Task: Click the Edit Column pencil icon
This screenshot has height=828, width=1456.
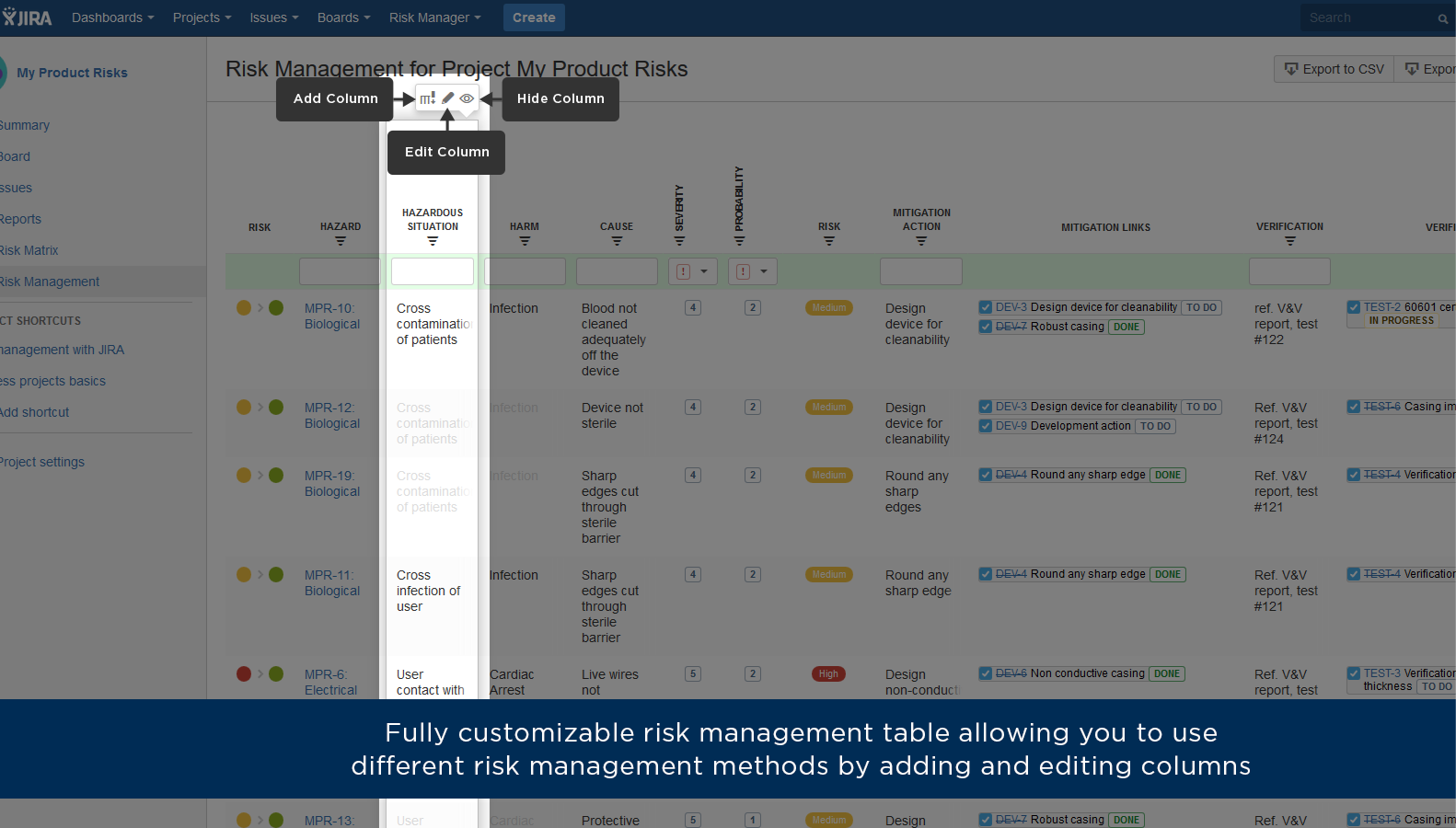Action: pyautogui.click(x=448, y=98)
